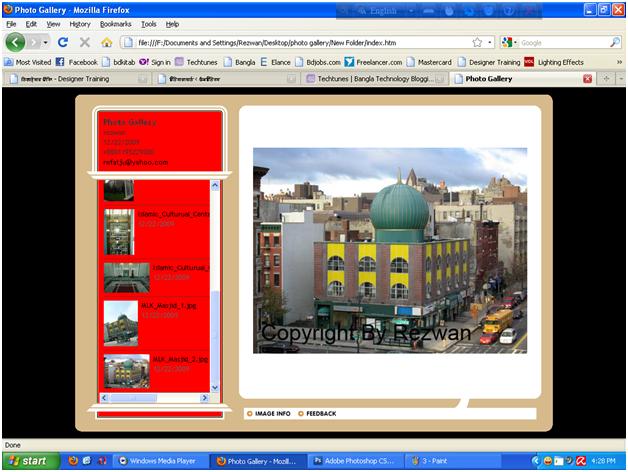Open the Facebook bookmark

(76, 62)
